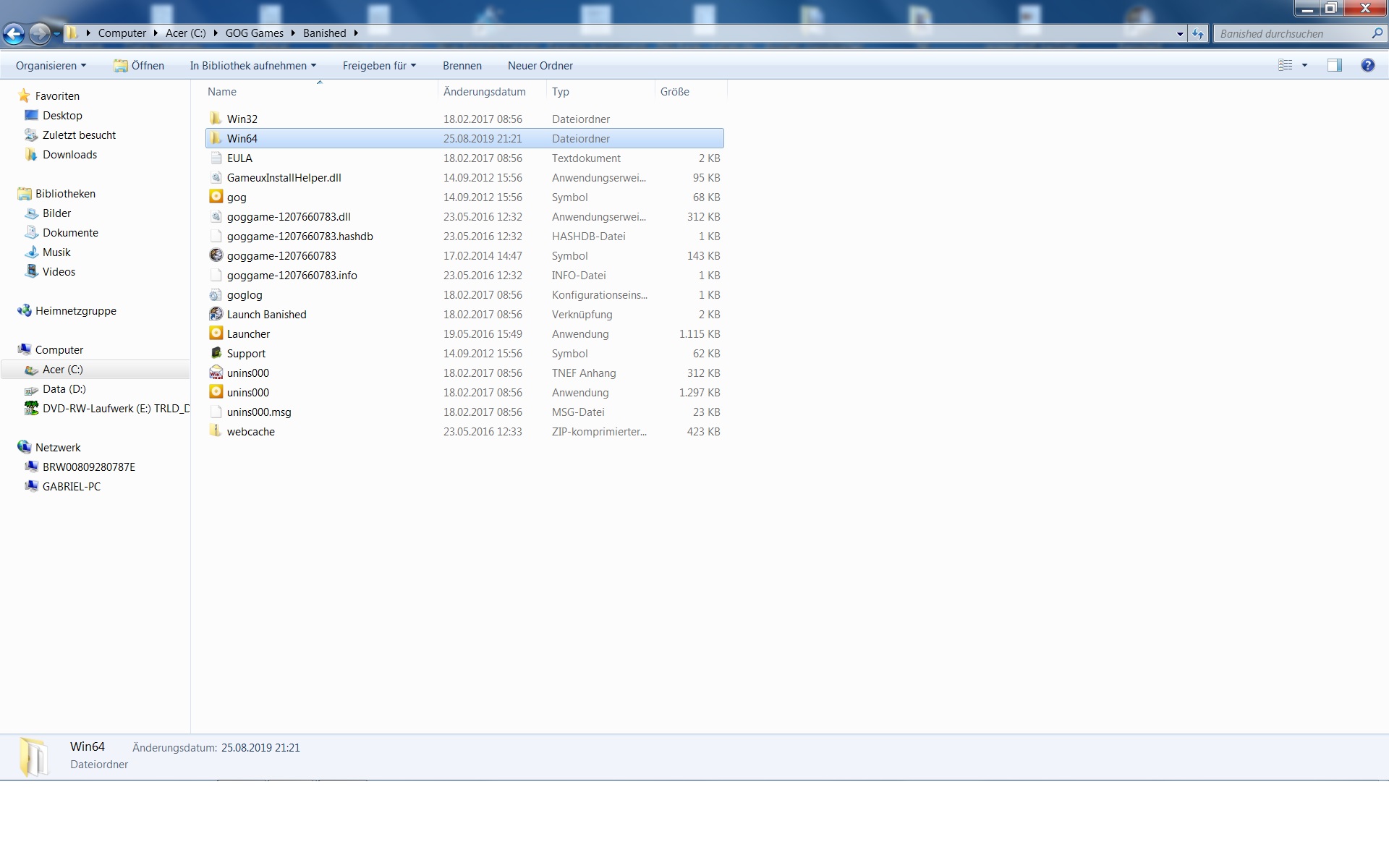Open the Bilder library
The width and height of the screenshot is (1389, 868).
click(56, 213)
